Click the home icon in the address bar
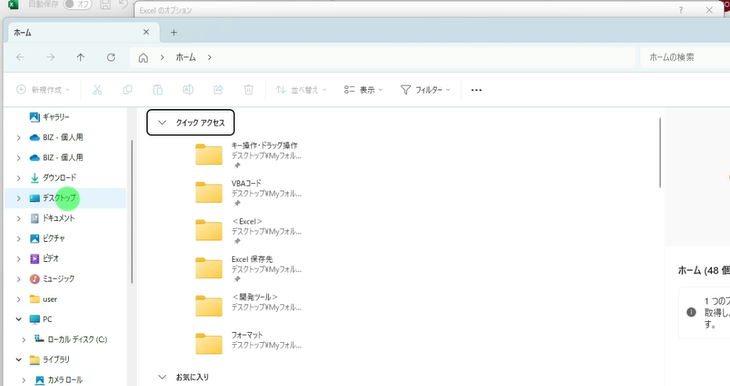Viewport: 730px width, 386px height. click(143, 58)
